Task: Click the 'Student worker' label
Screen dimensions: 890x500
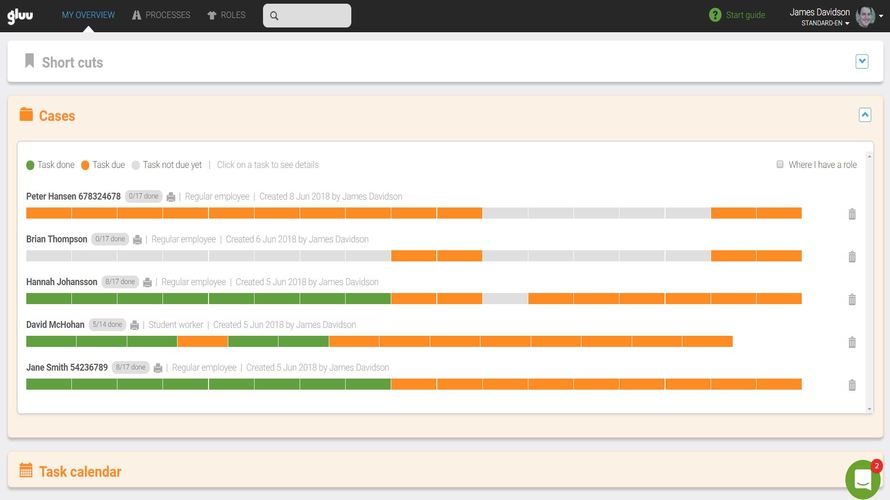Action: 176,325
